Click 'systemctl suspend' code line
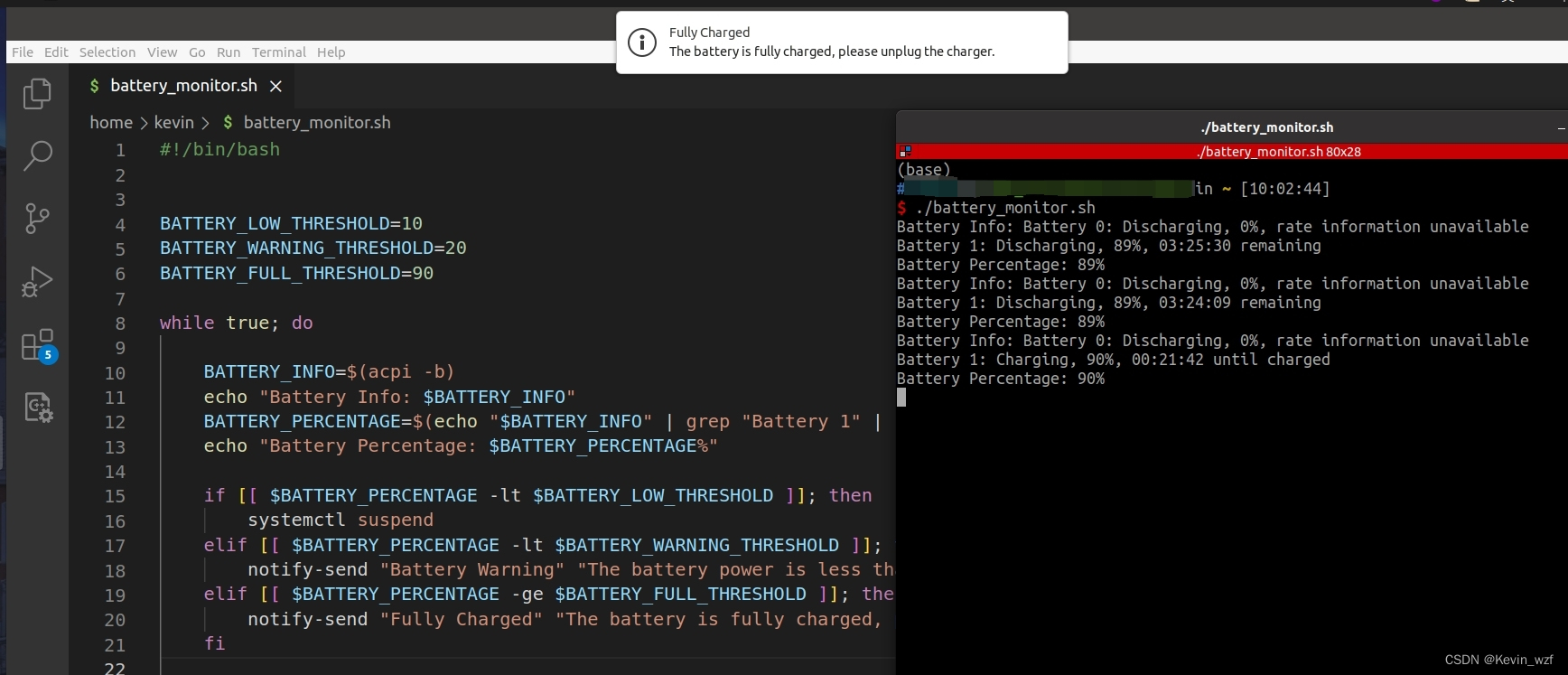Viewport: 1568px width, 675px height. pyautogui.click(x=341, y=520)
